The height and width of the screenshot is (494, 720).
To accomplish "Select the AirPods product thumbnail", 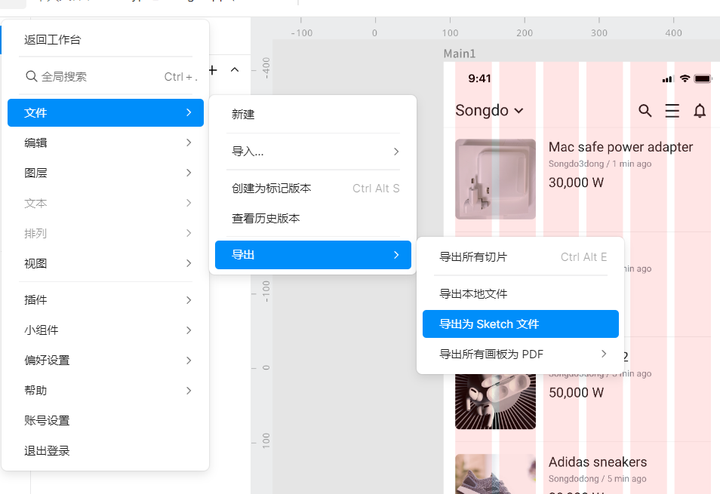I will pyautogui.click(x=495, y=401).
